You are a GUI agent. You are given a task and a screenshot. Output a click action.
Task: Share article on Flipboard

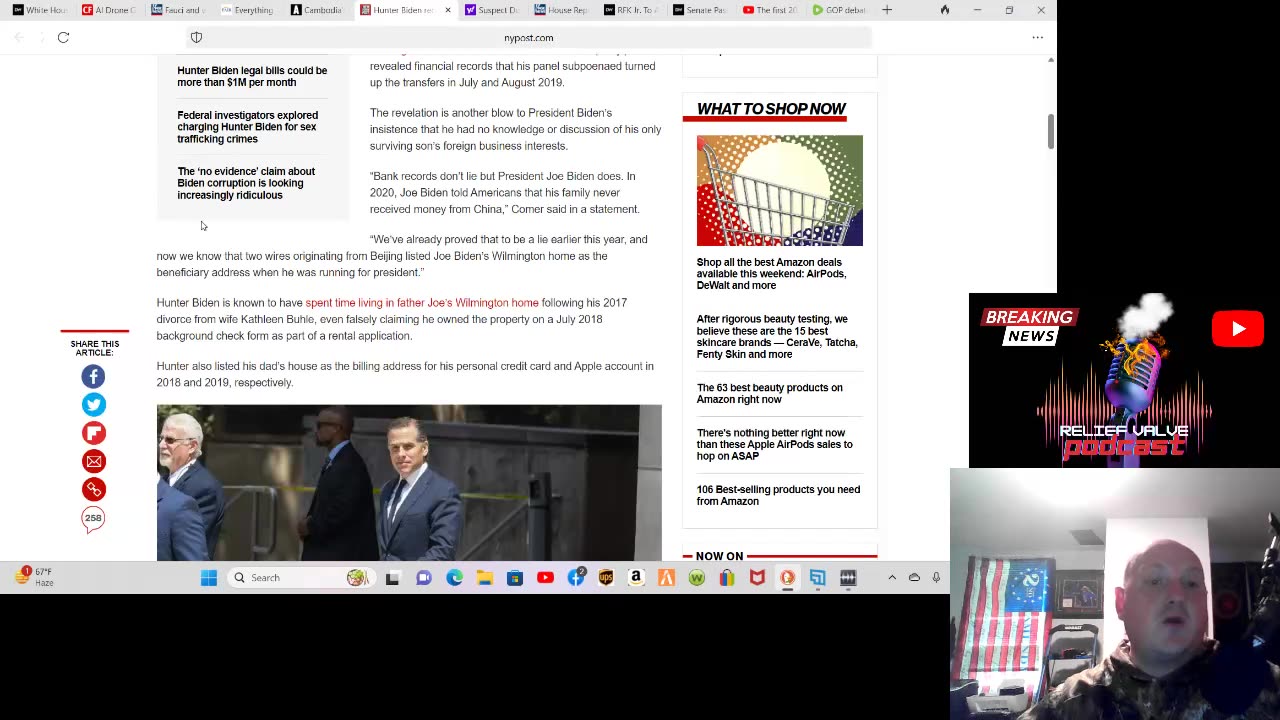93,433
